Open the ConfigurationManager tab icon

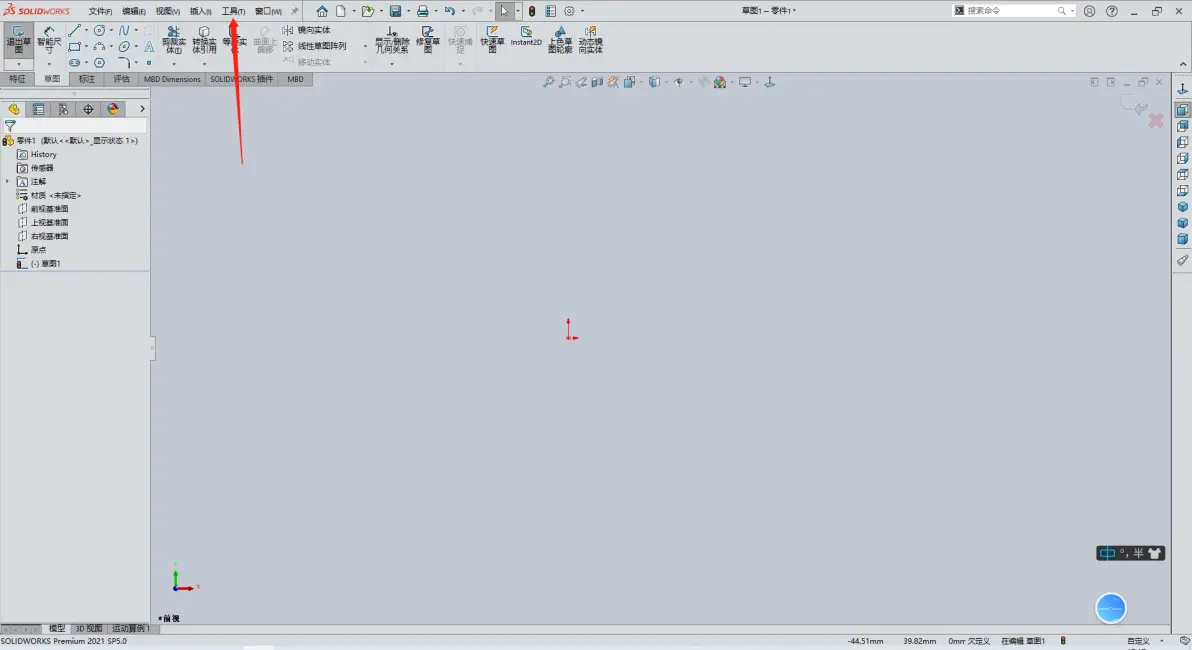coord(63,109)
